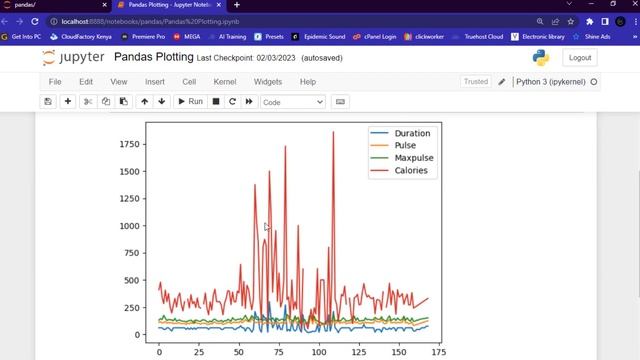Viewport: 640px width, 360px height.
Task: Open Truehost Cloud bookmark
Action: point(478,37)
